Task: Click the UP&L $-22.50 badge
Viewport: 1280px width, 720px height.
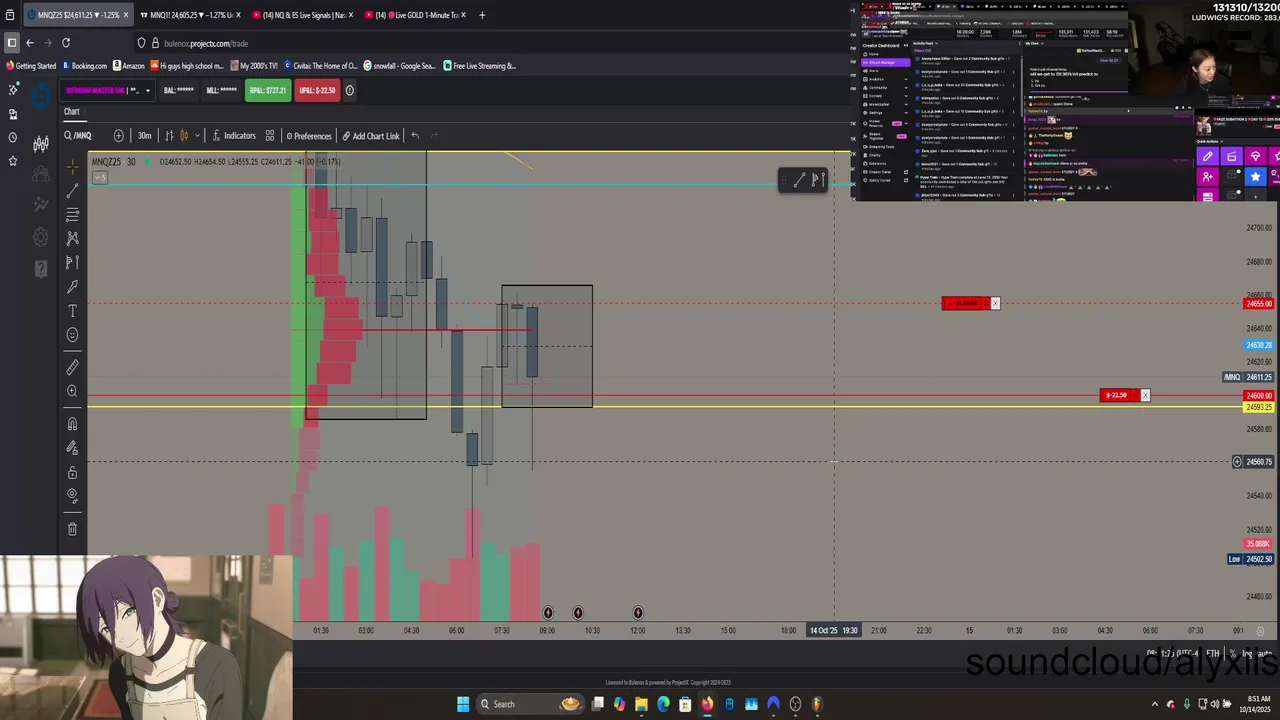Action: click(317, 90)
